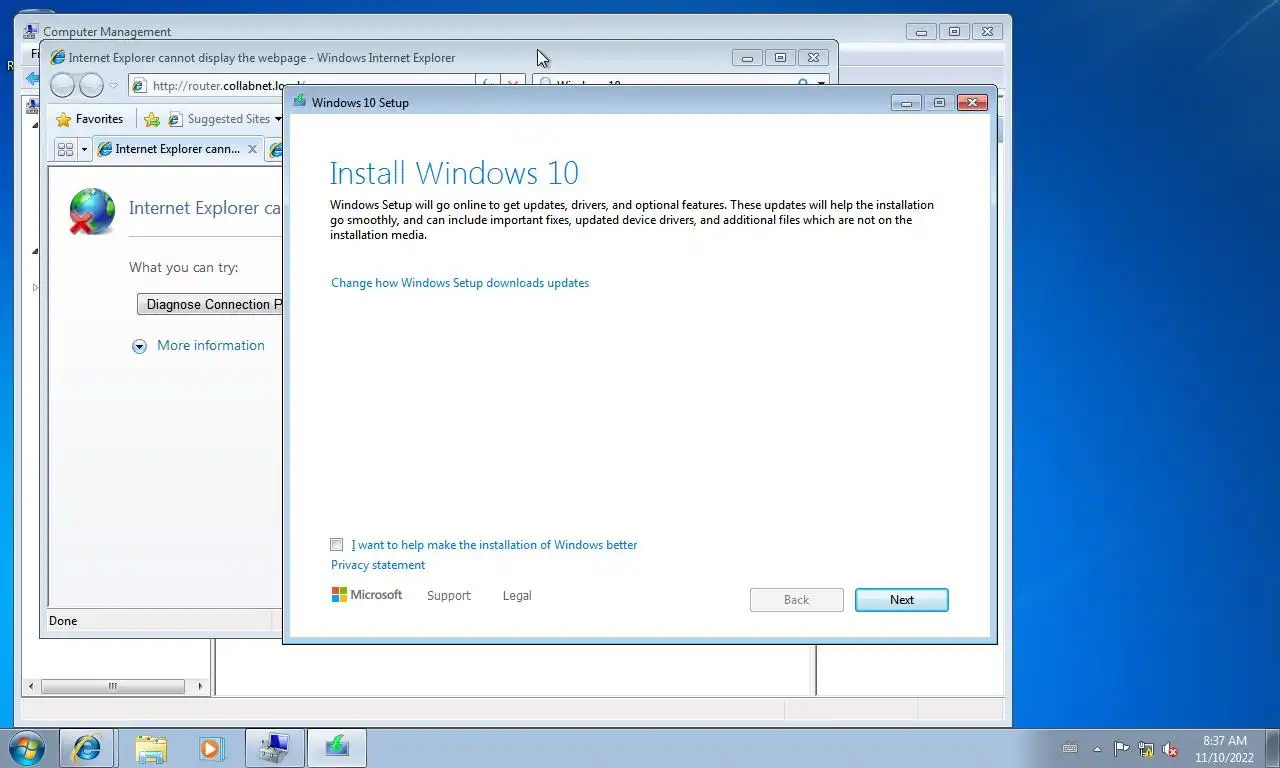Click the Quick Tabs grid icon in IE
This screenshot has height=768, width=1280.
coord(65,149)
